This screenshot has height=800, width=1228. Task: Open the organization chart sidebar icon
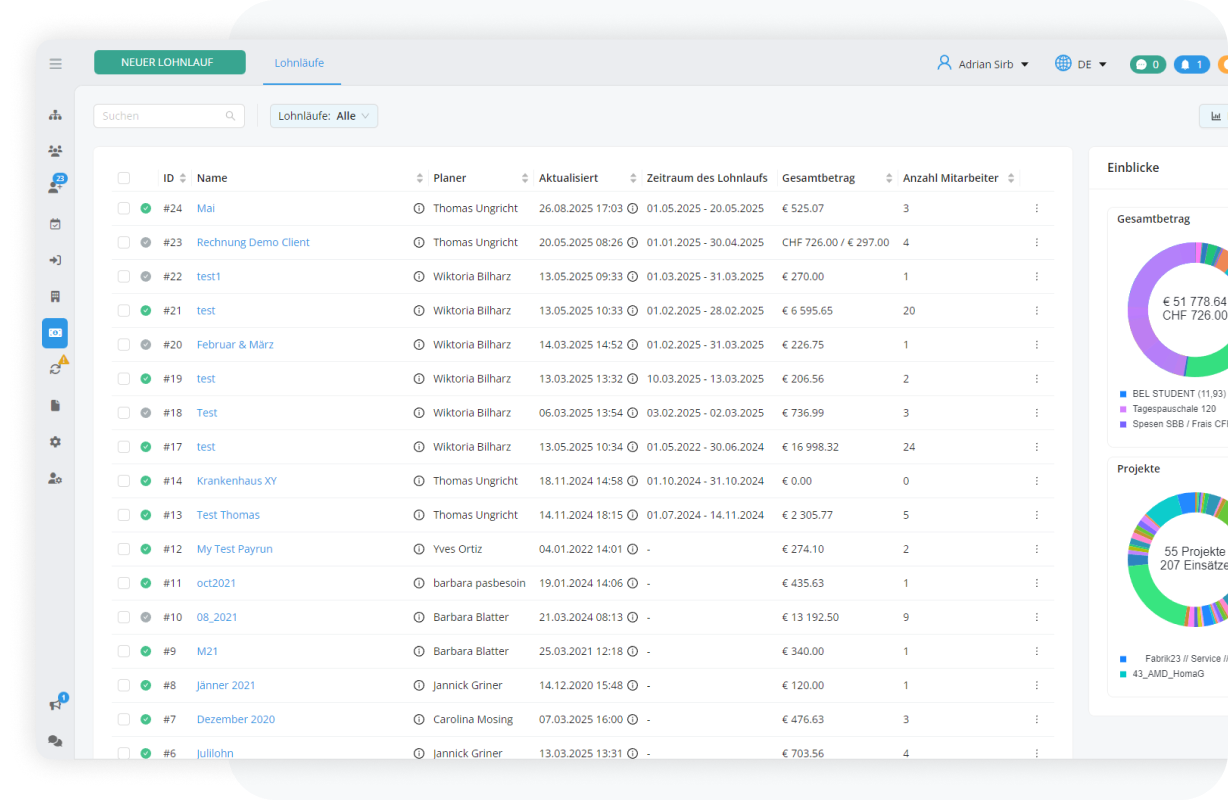click(55, 115)
